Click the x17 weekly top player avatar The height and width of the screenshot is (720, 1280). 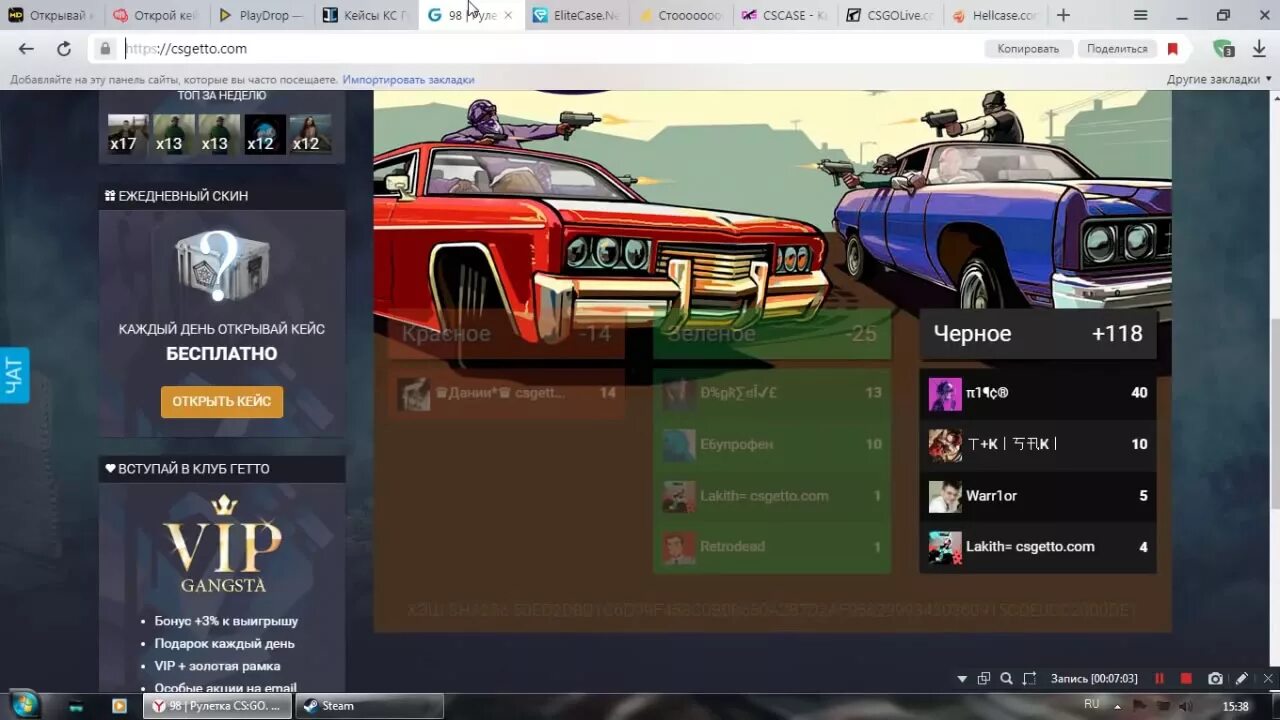[x=128, y=134]
